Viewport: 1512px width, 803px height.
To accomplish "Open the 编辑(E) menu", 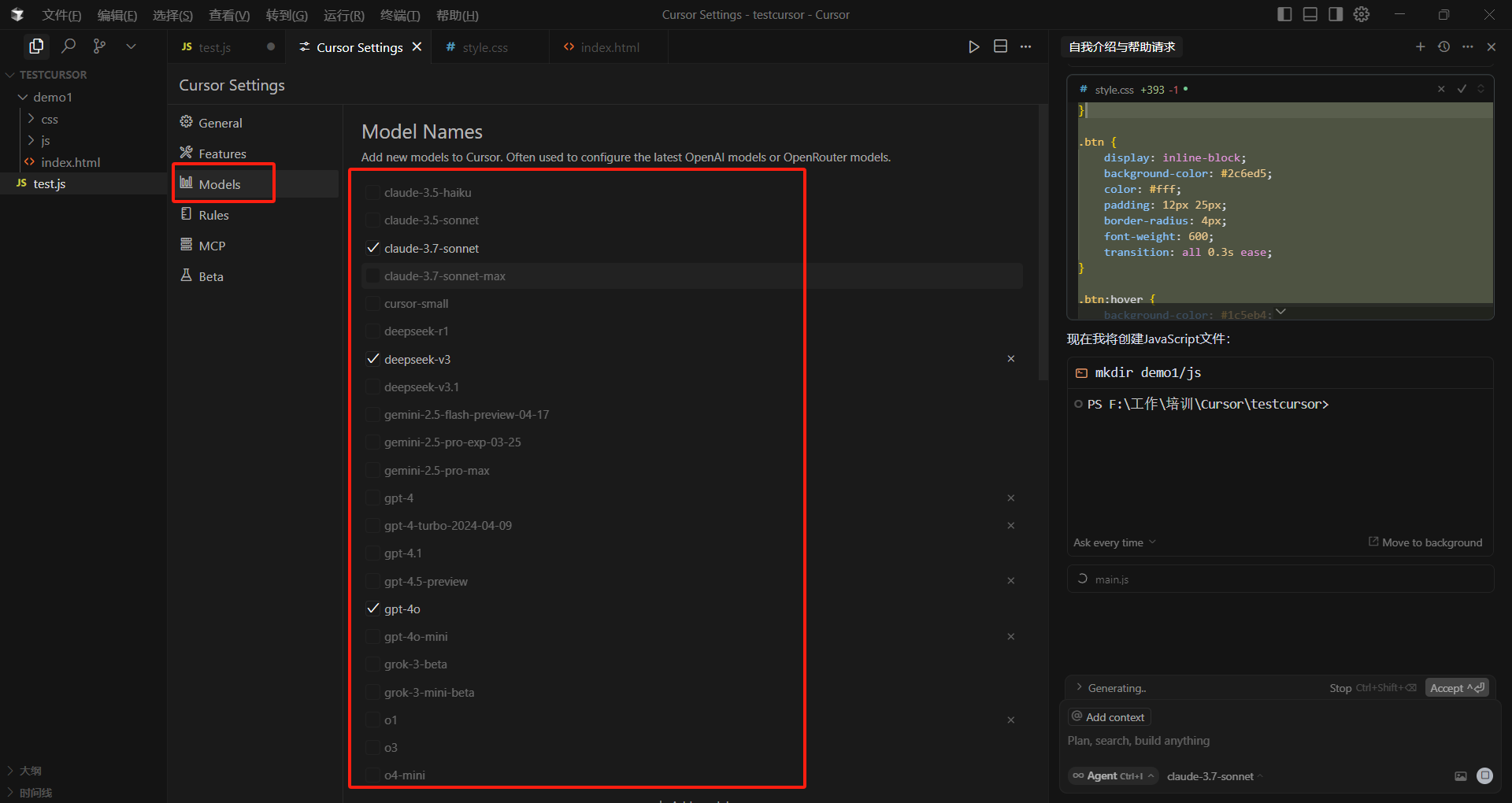I will tap(117, 15).
